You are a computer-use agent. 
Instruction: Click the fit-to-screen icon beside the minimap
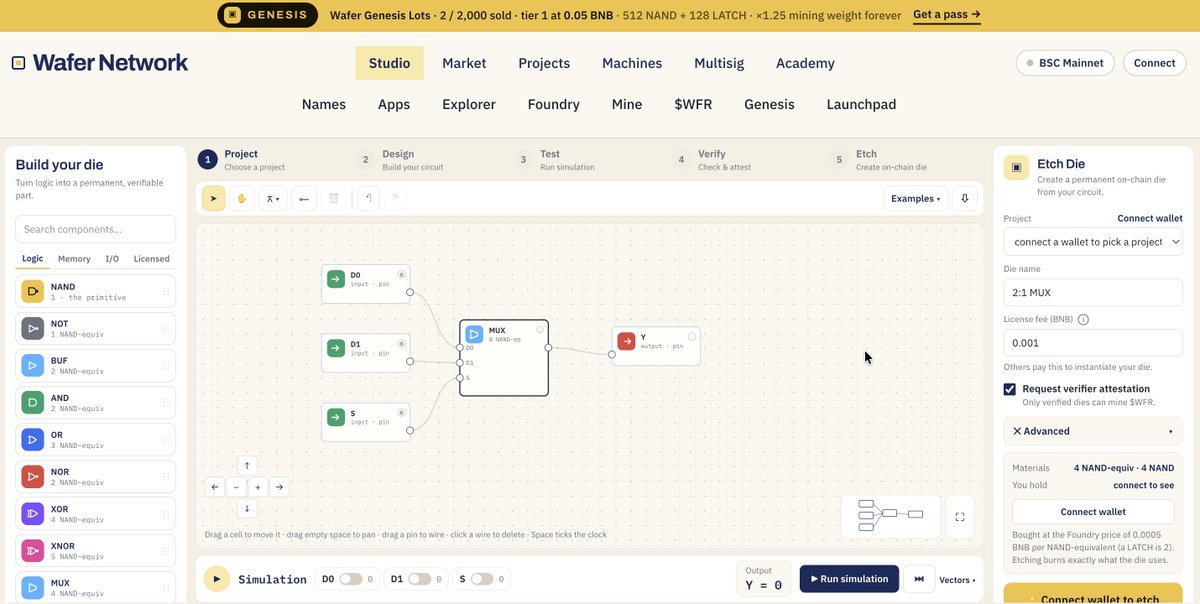[x=960, y=516]
